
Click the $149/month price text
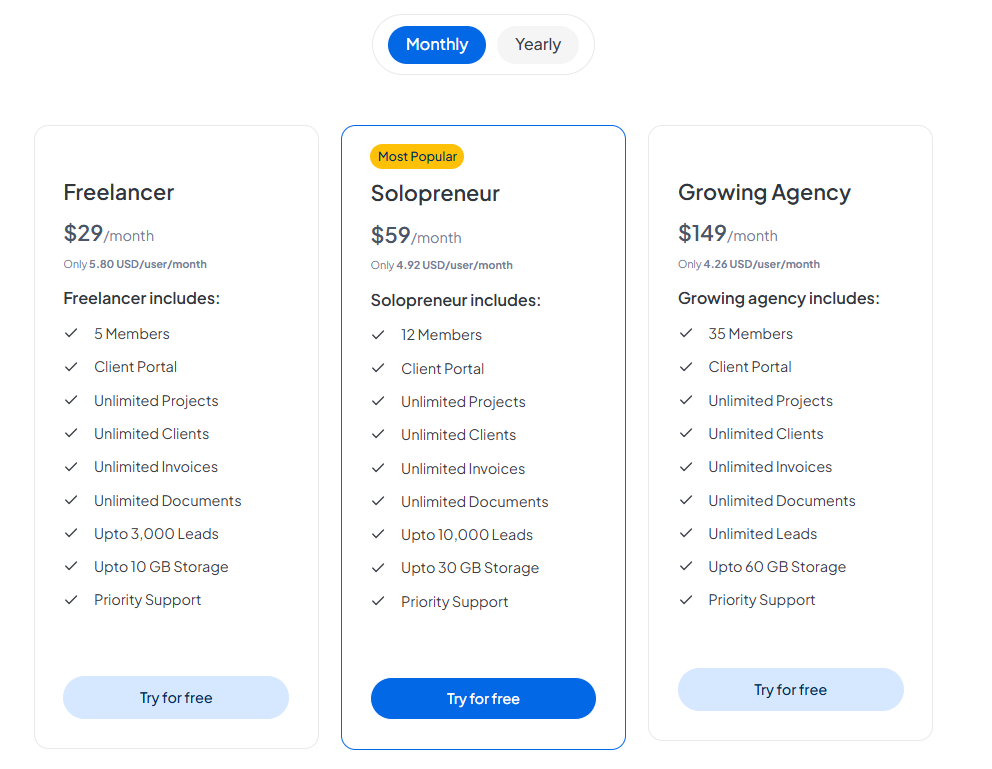tap(728, 235)
